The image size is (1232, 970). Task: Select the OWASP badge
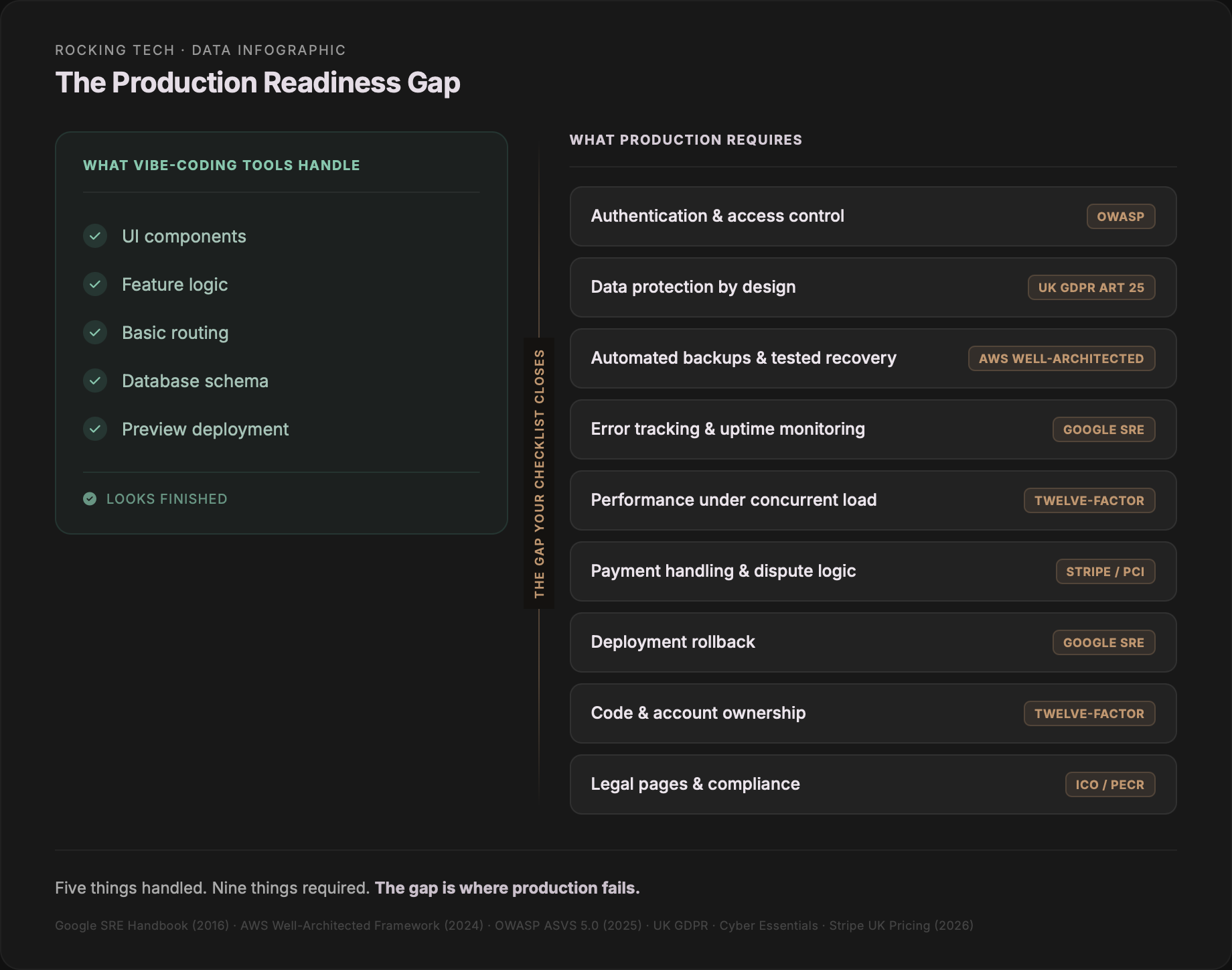(1120, 216)
